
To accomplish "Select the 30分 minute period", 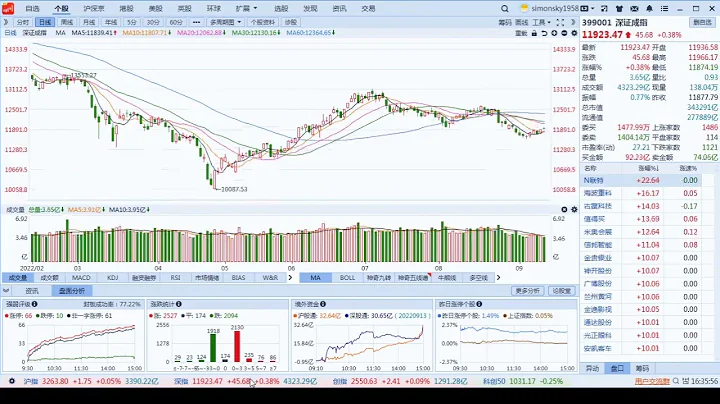I will tap(153, 22).
